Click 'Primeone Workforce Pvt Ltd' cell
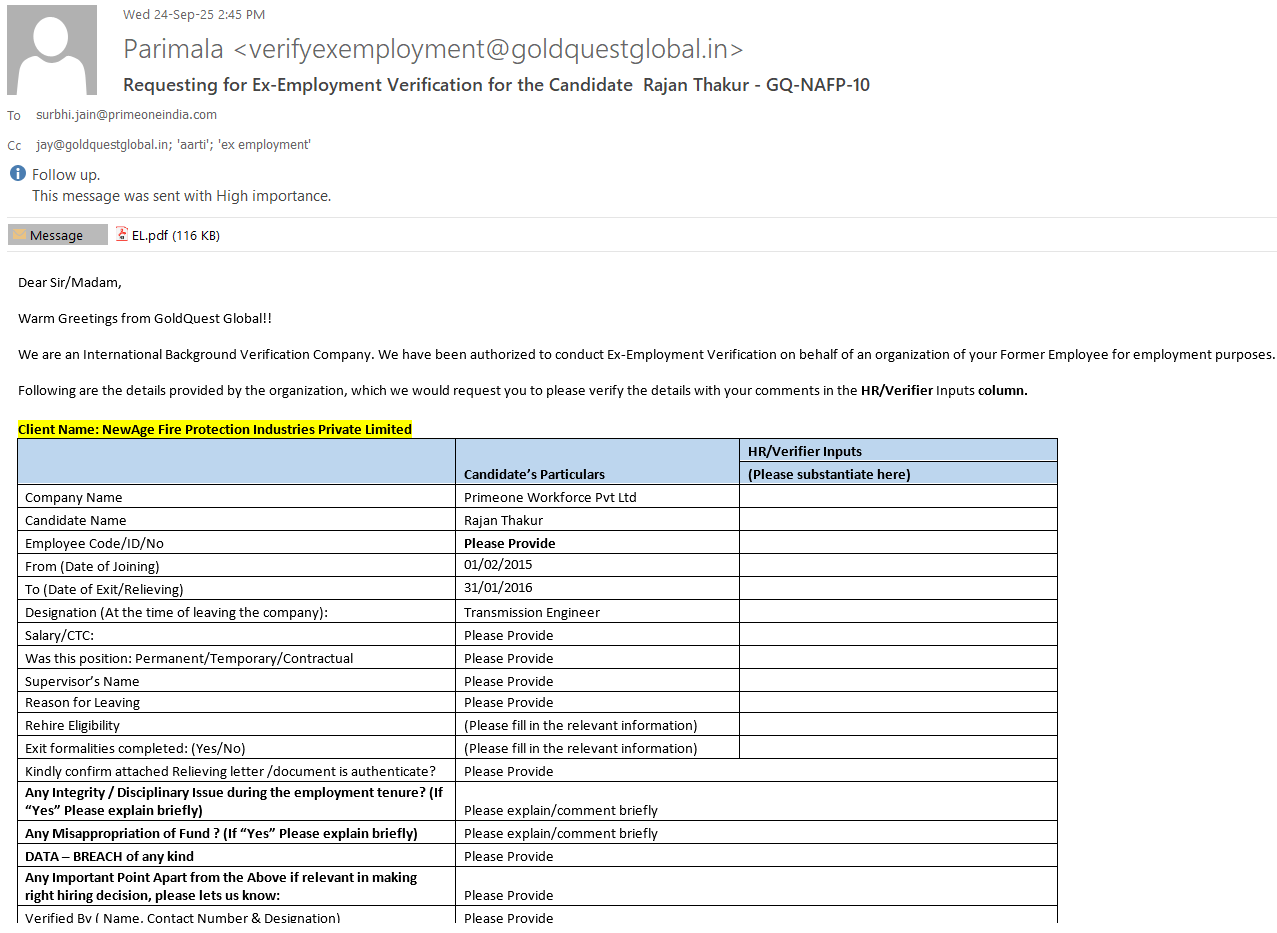This screenshot has height=933, width=1277. point(550,497)
